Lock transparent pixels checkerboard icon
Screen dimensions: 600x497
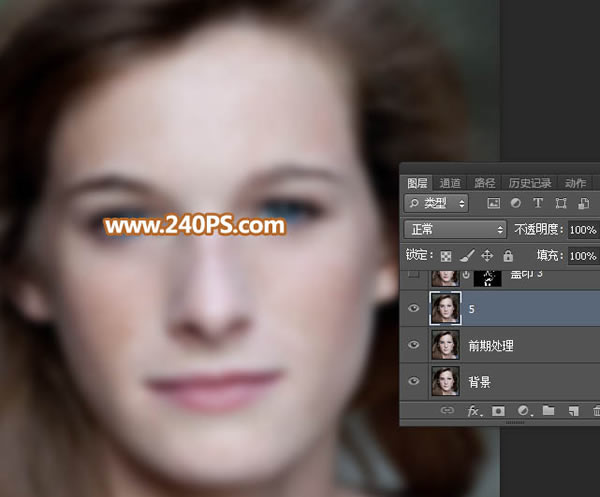[446, 256]
